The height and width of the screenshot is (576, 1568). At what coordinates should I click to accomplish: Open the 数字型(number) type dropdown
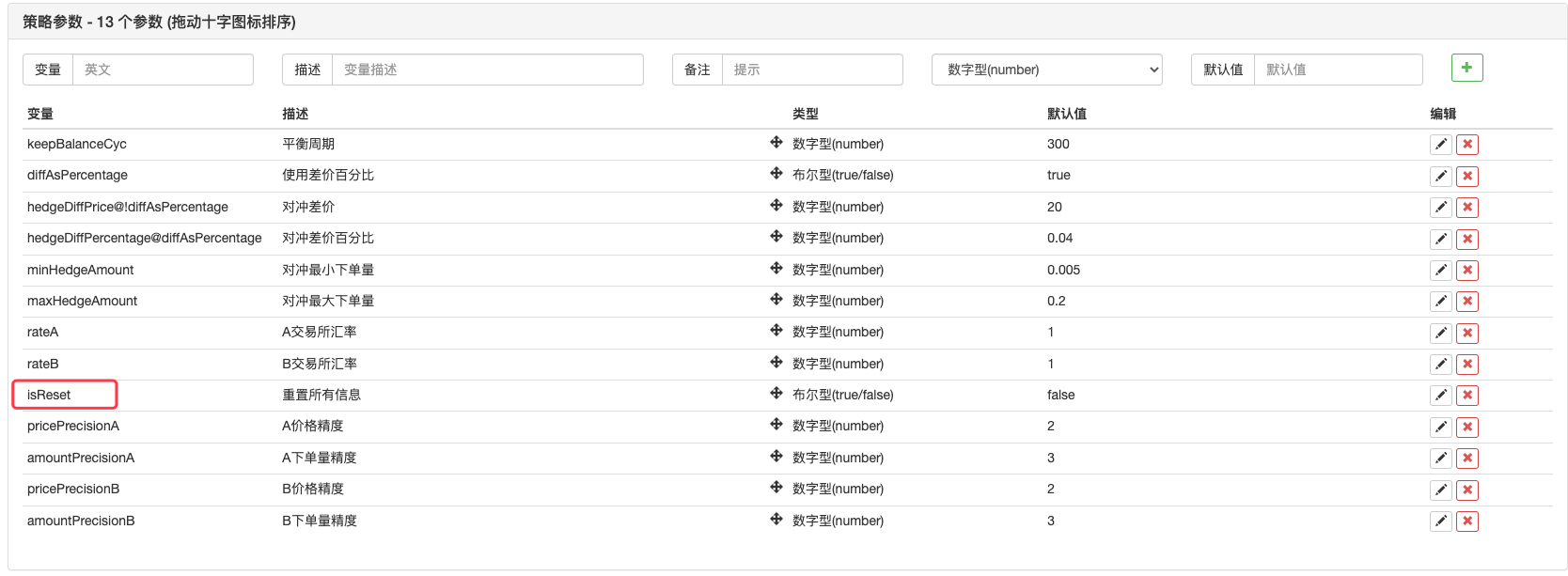click(x=1046, y=70)
